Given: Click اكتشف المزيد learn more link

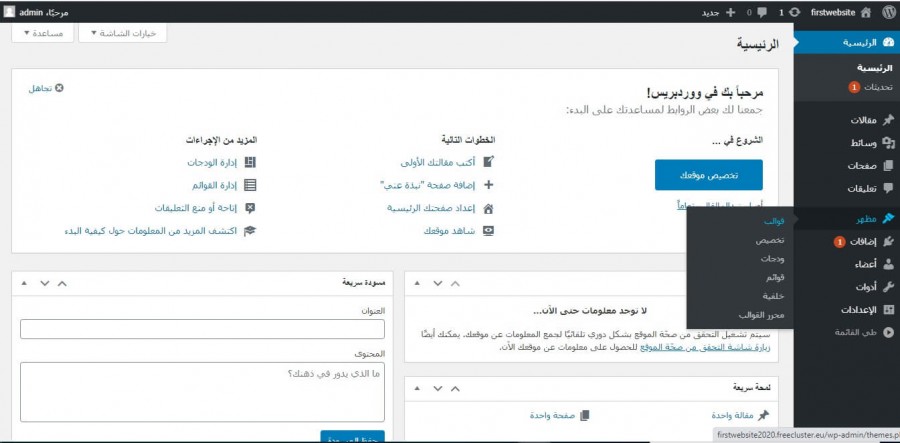Looking at the screenshot, I should point(151,231).
